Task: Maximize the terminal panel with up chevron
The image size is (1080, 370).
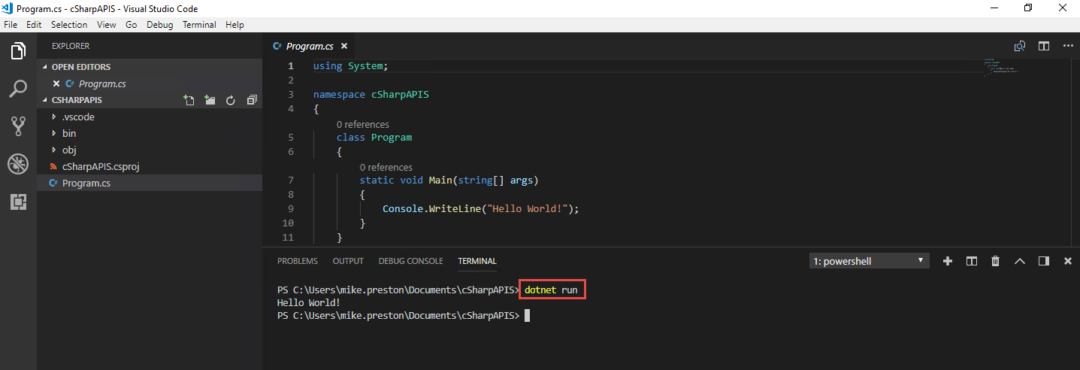Action: (x=1020, y=261)
